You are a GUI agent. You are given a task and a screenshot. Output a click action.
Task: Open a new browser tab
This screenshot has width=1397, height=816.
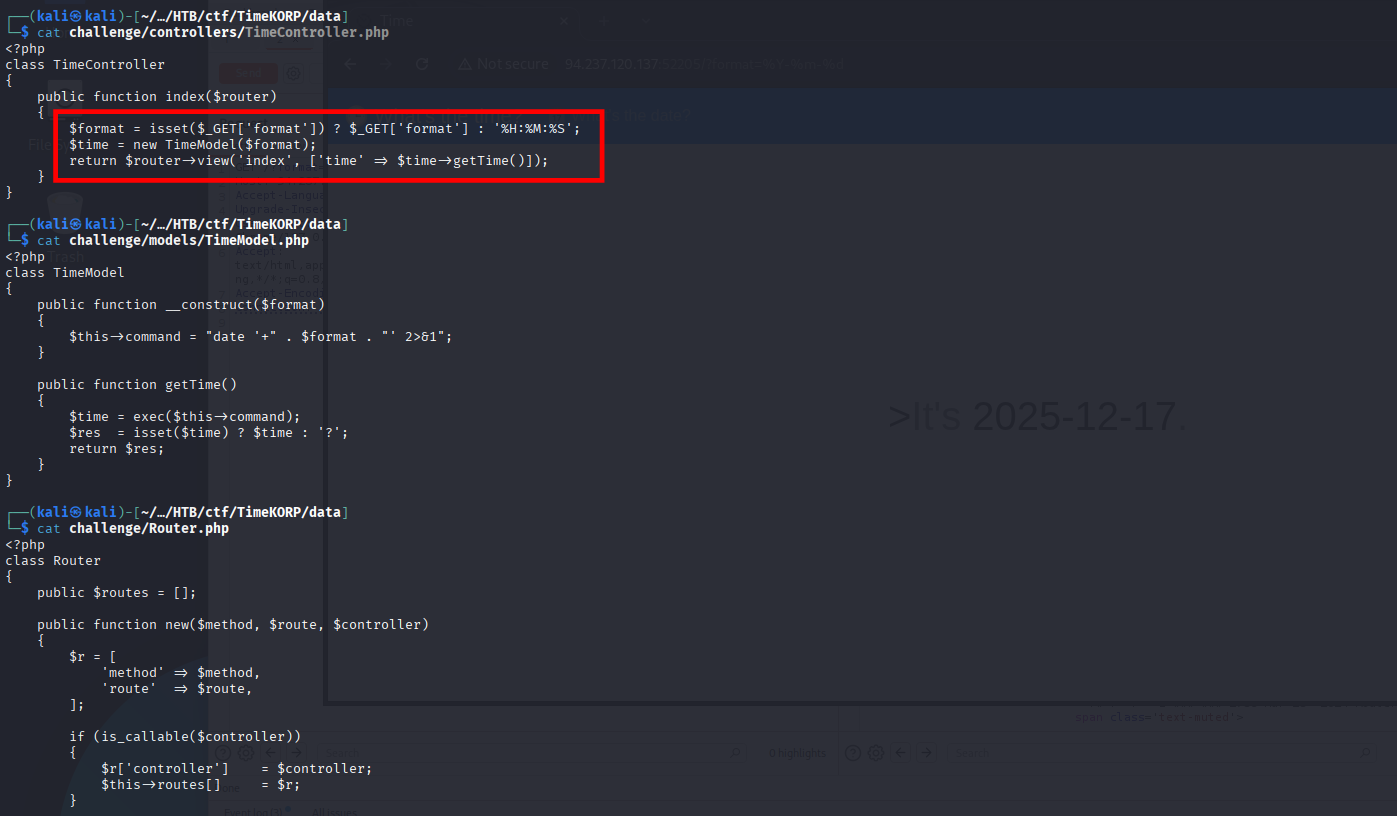tap(603, 20)
